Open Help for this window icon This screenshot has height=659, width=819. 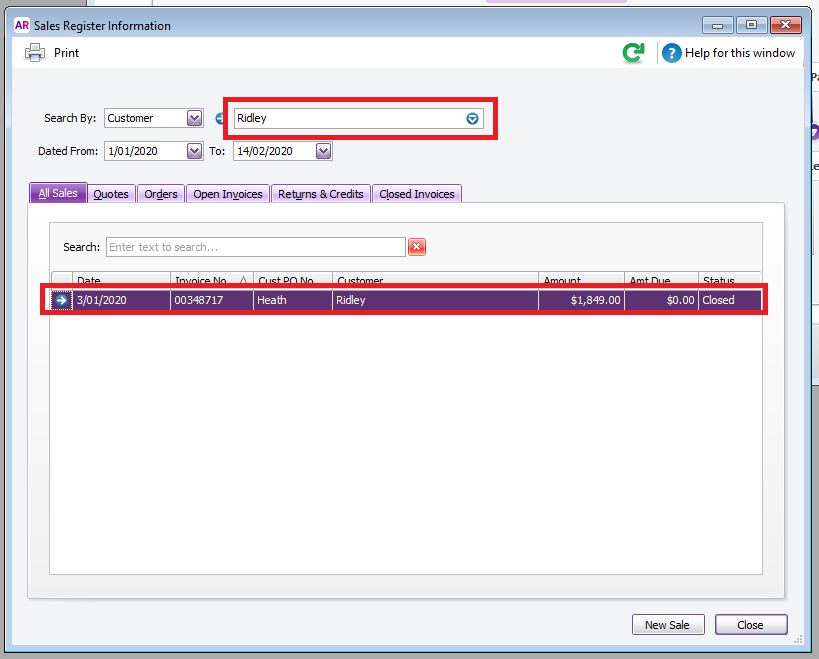pos(672,53)
